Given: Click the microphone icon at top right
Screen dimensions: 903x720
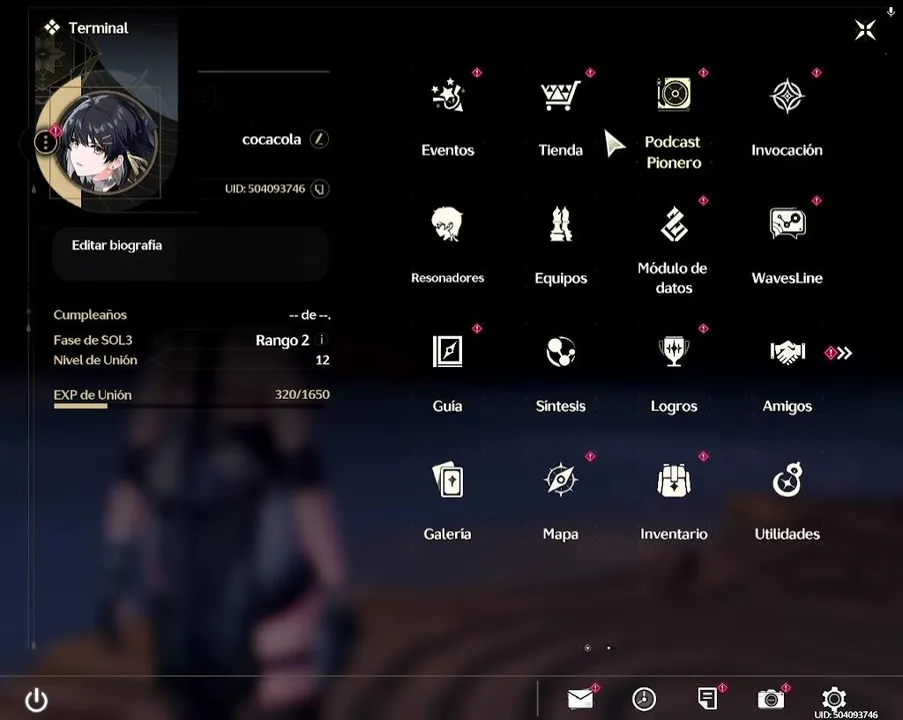Looking at the screenshot, I should (x=890, y=12).
